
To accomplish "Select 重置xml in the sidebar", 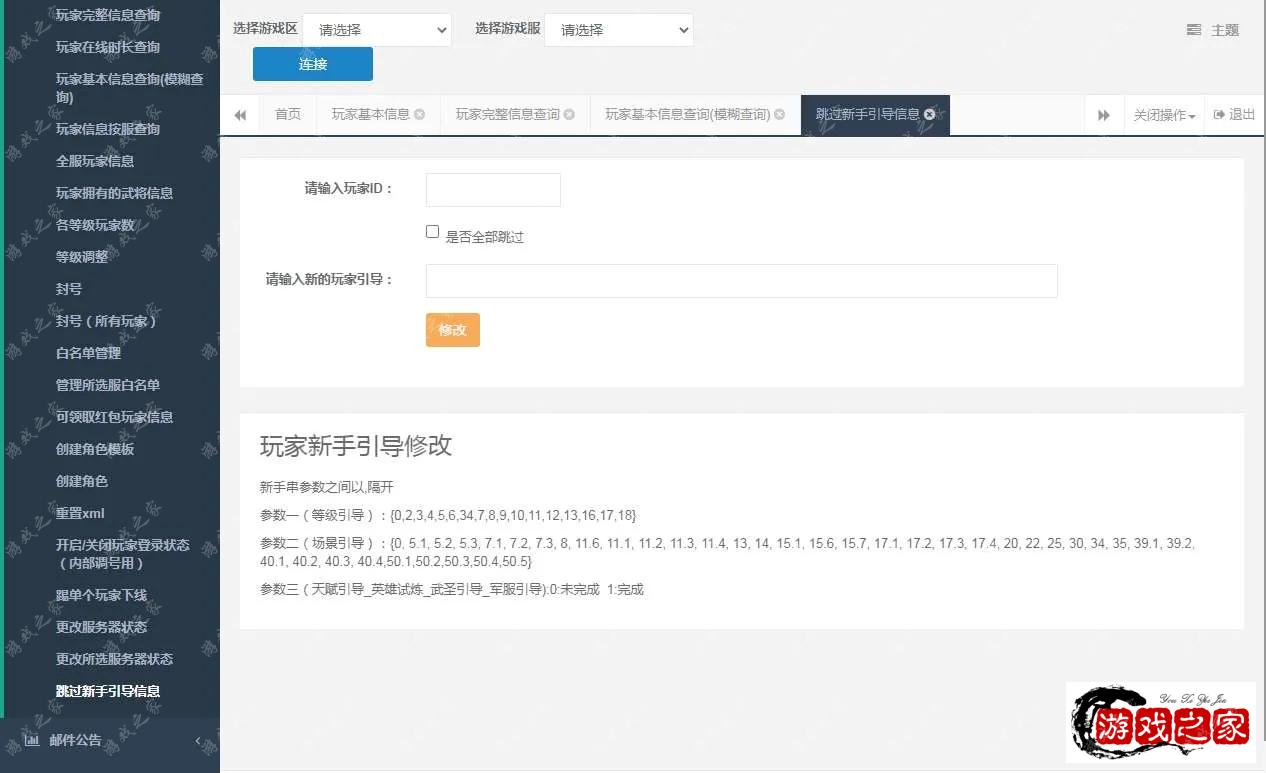I will (78, 513).
